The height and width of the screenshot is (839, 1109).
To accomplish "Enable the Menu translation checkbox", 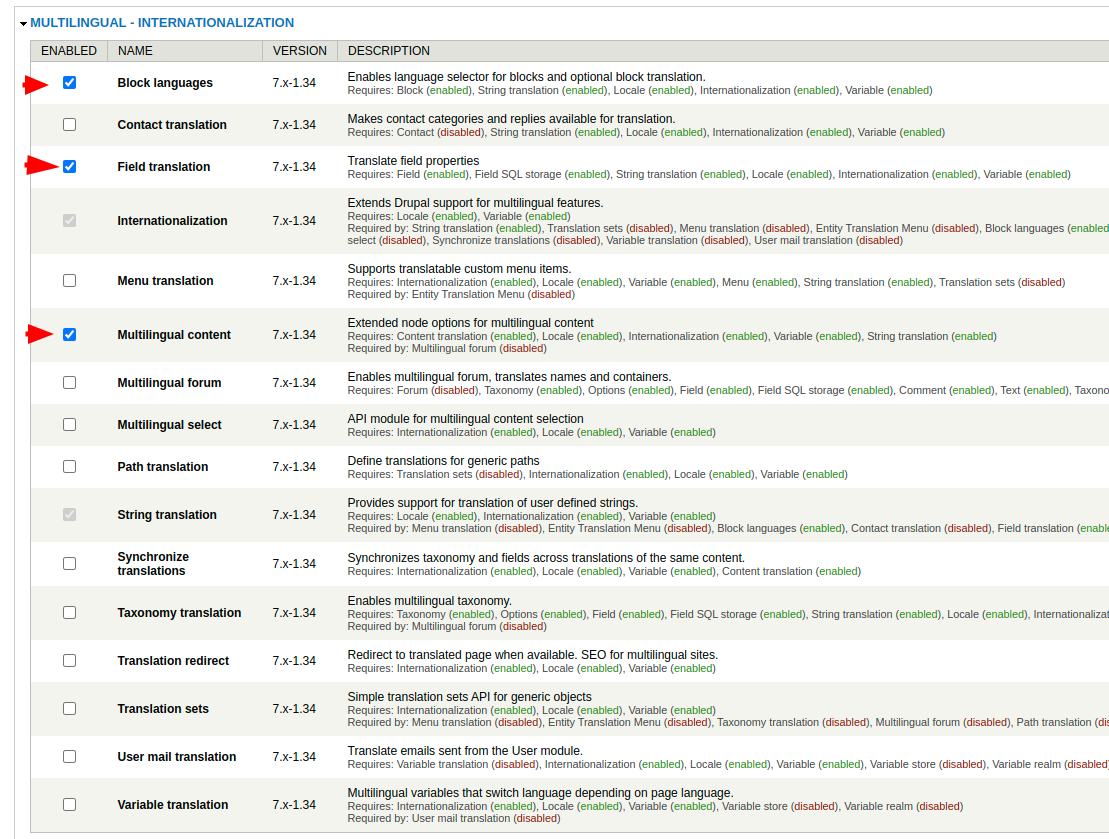I will click(69, 281).
